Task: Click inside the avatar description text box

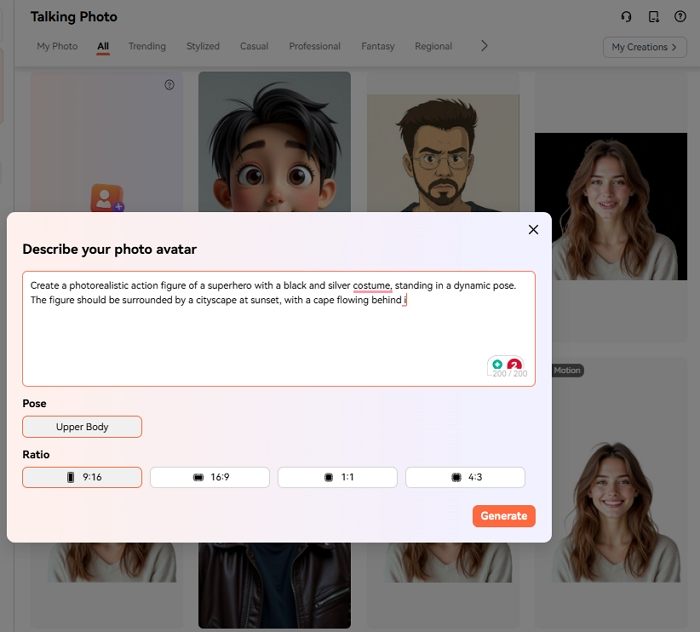Action: (x=279, y=329)
